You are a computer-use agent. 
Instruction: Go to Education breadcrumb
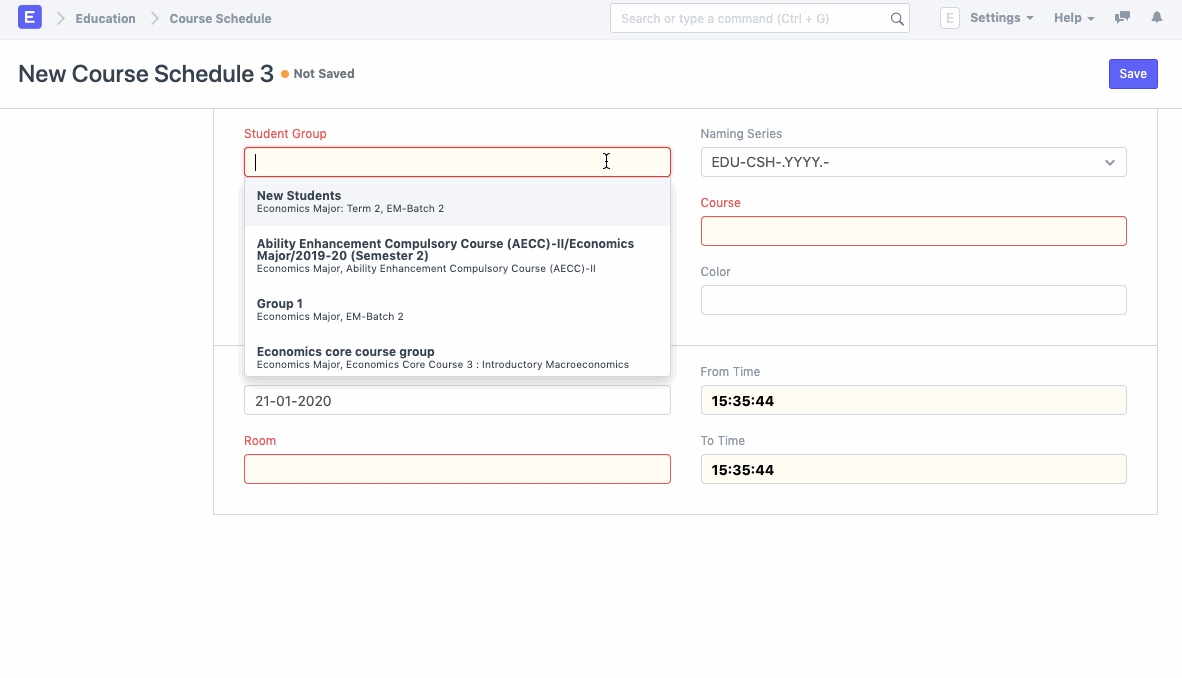tap(105, 18)
